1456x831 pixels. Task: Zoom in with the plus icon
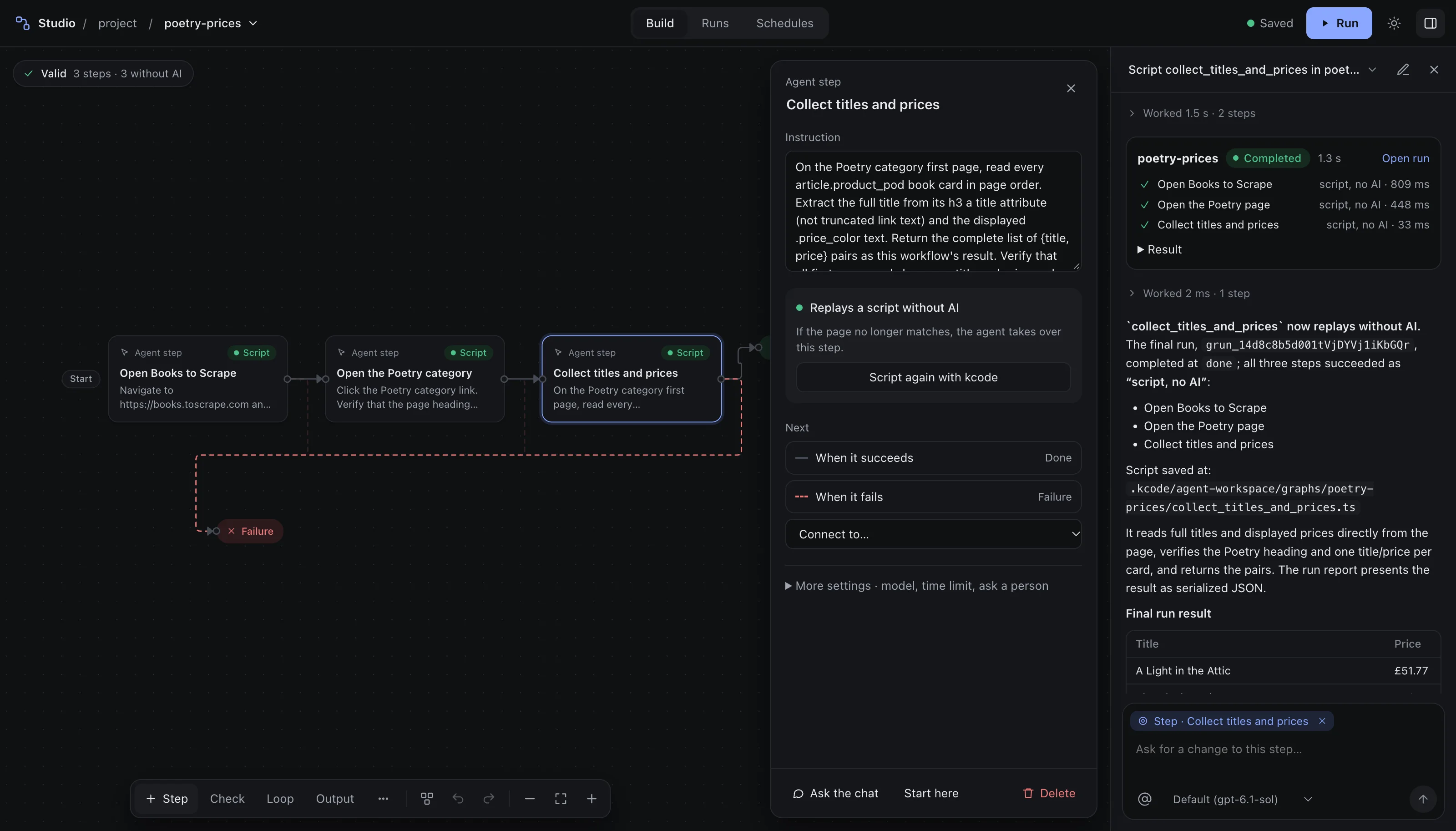coord(591,799)
